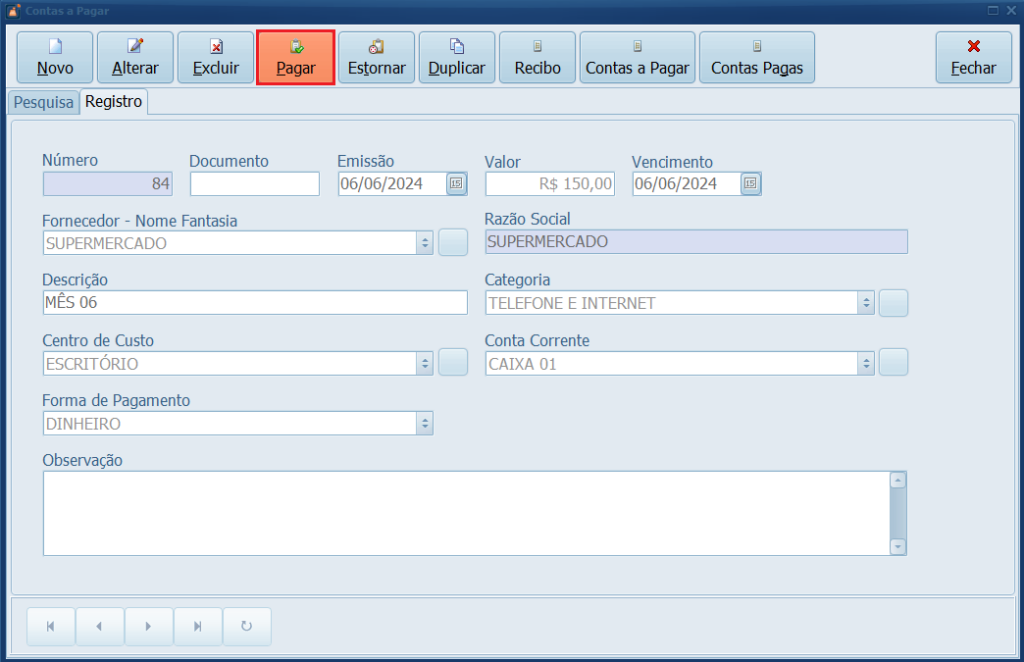Viewport: 1024px width, 662px height.
Task: Refresh the record with the reload icon
Action: (x=246, y=626)
